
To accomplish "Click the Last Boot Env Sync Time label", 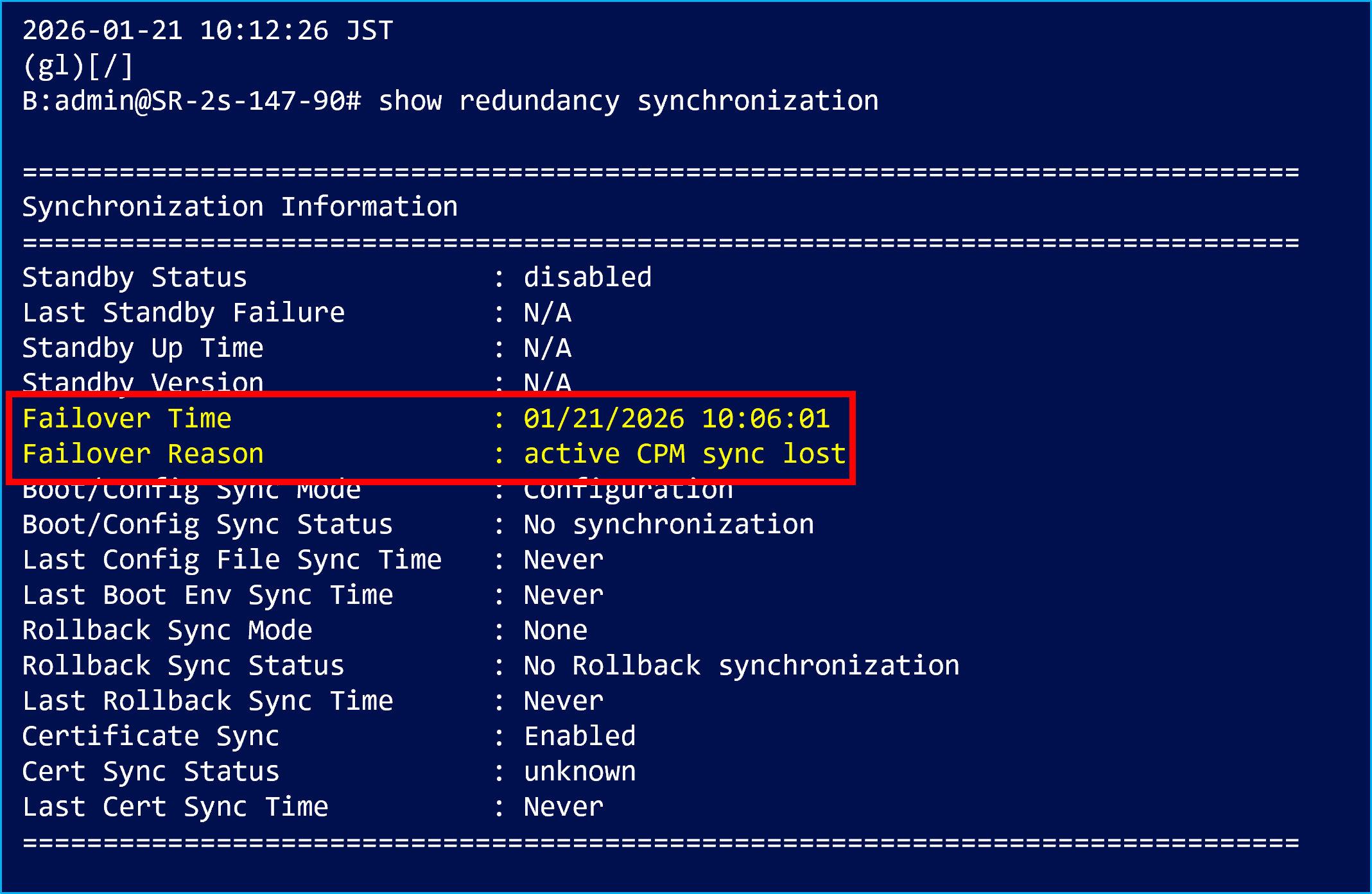I will [207, 596].
